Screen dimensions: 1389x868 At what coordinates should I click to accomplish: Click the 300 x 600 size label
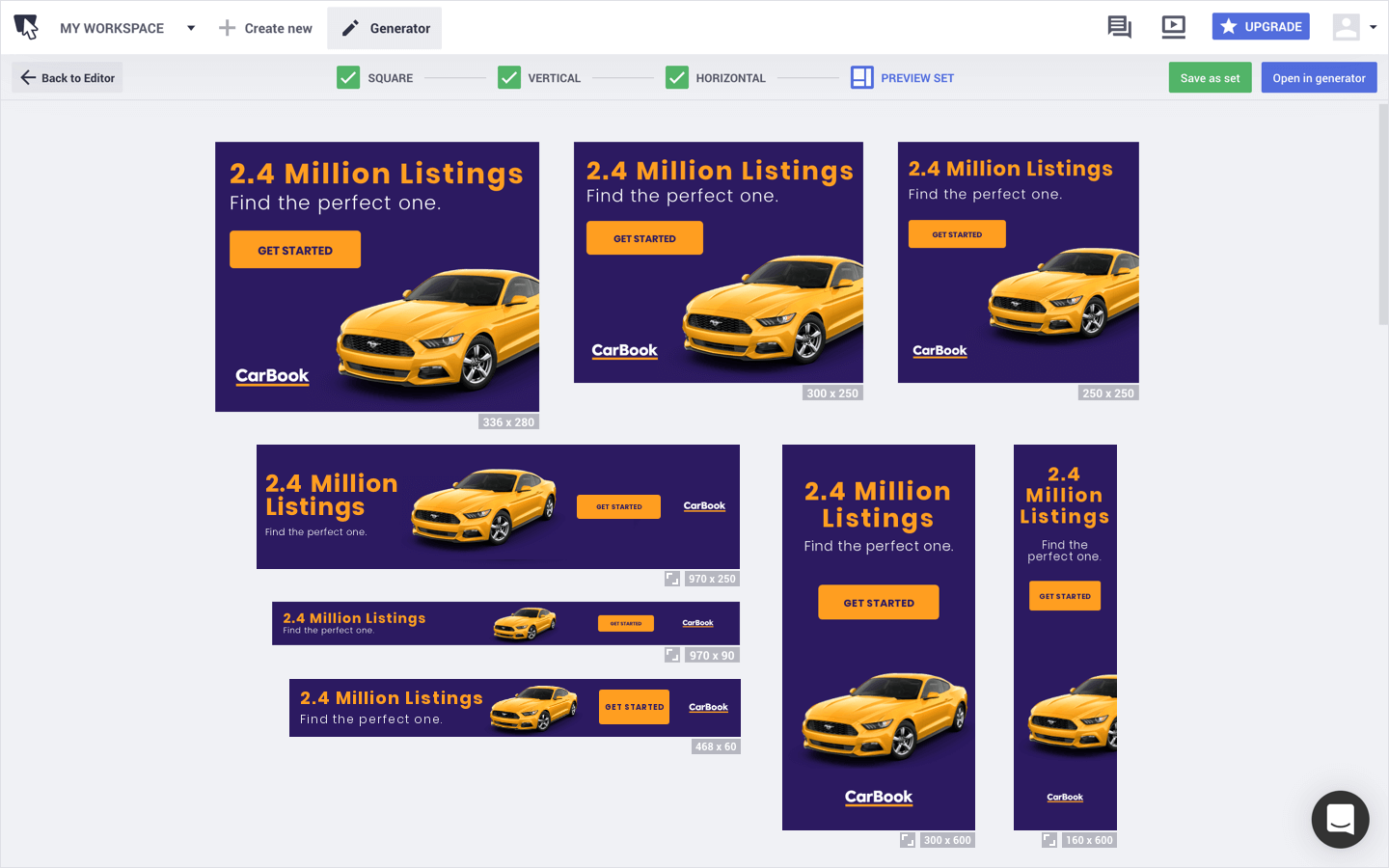(947, 840)
